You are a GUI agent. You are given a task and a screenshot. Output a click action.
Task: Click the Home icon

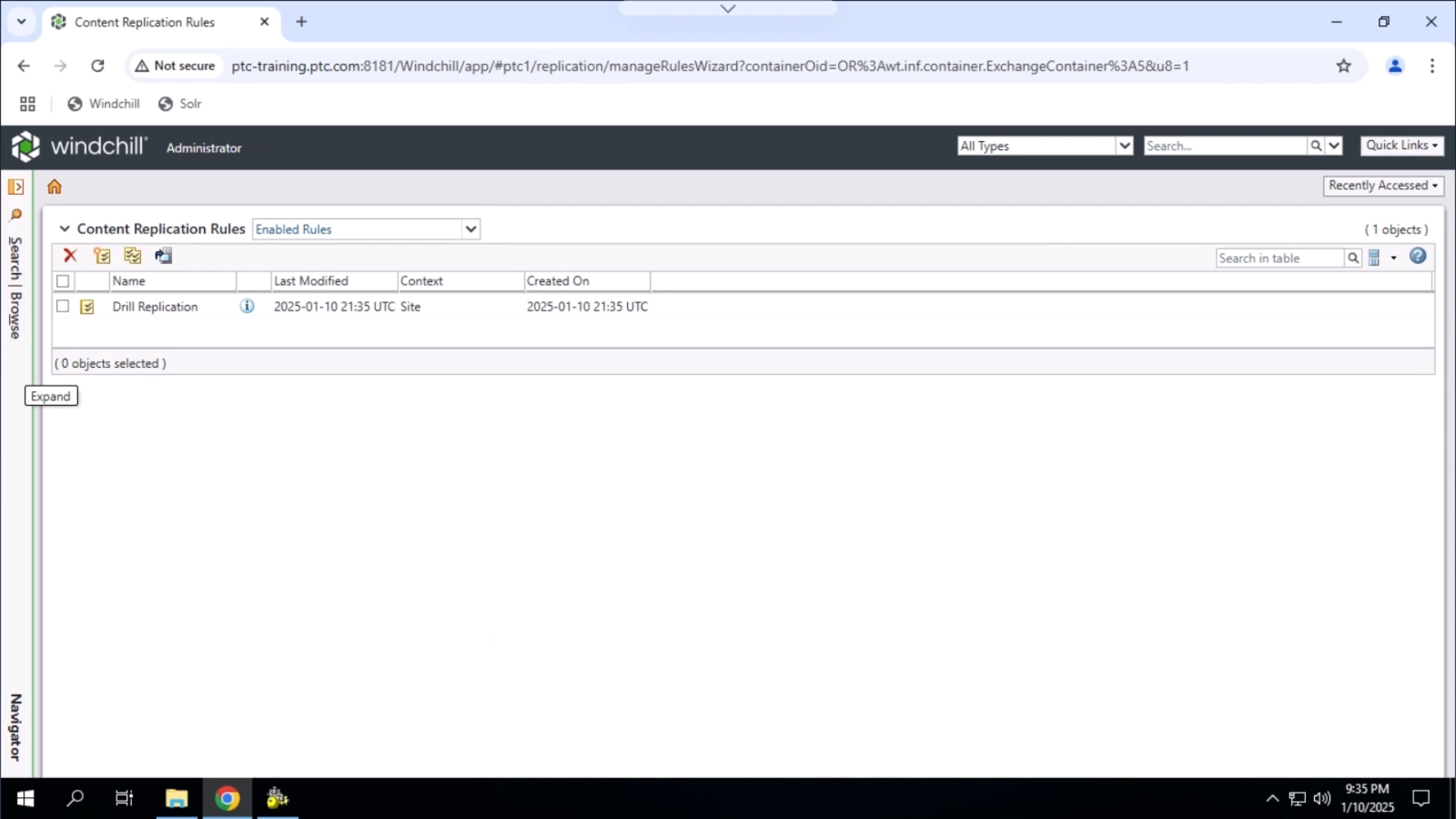click(x=54, y=186)
